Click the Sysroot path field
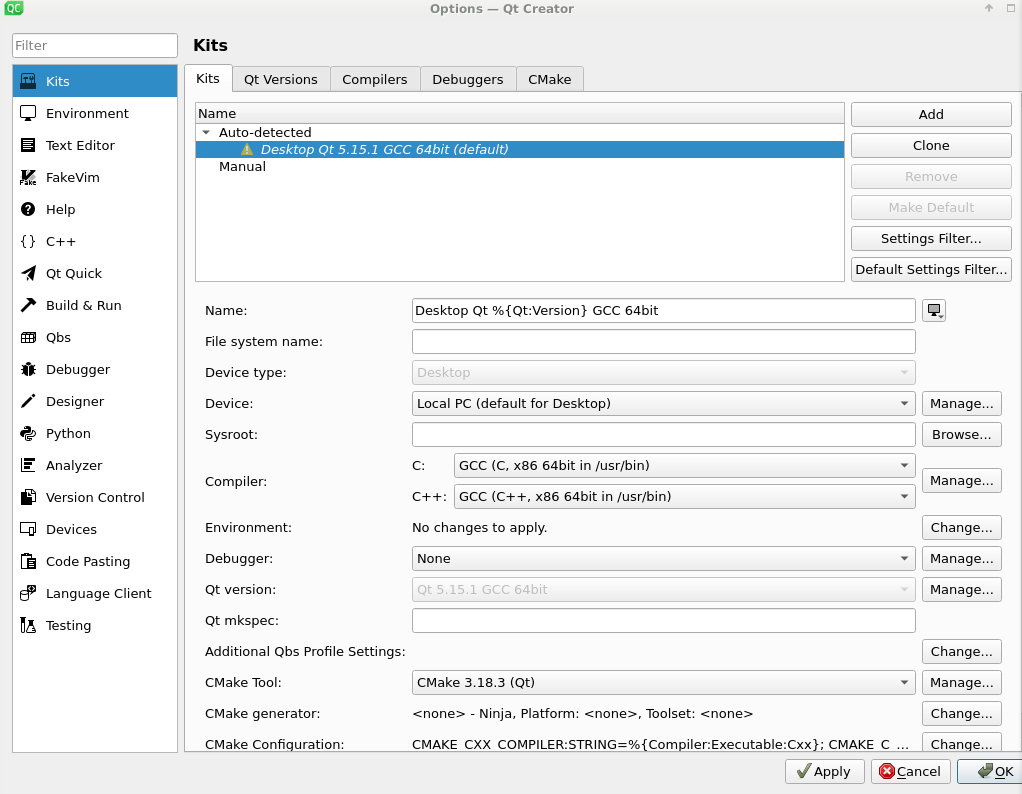 664,435
